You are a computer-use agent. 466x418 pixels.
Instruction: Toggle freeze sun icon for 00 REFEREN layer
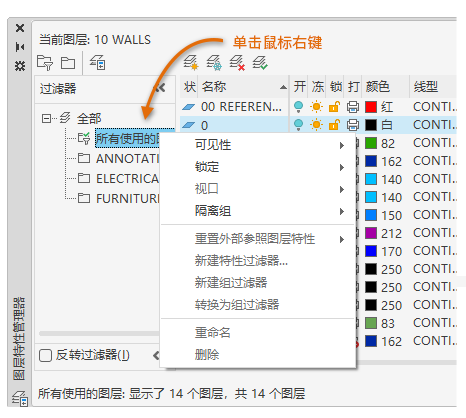pyautogui.click(x=316, y=107)
